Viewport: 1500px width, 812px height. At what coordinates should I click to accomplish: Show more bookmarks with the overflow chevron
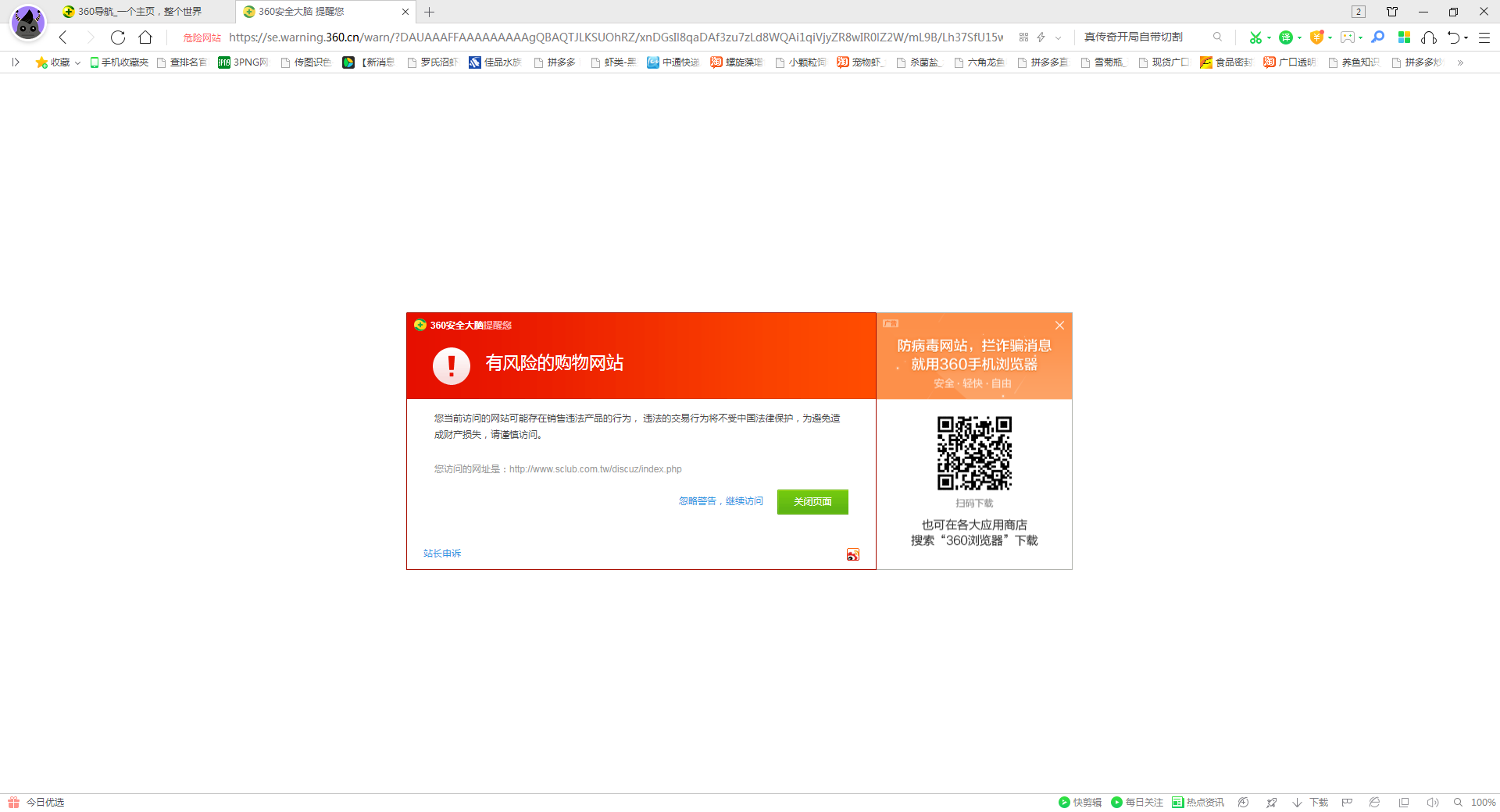point(1460,62)
